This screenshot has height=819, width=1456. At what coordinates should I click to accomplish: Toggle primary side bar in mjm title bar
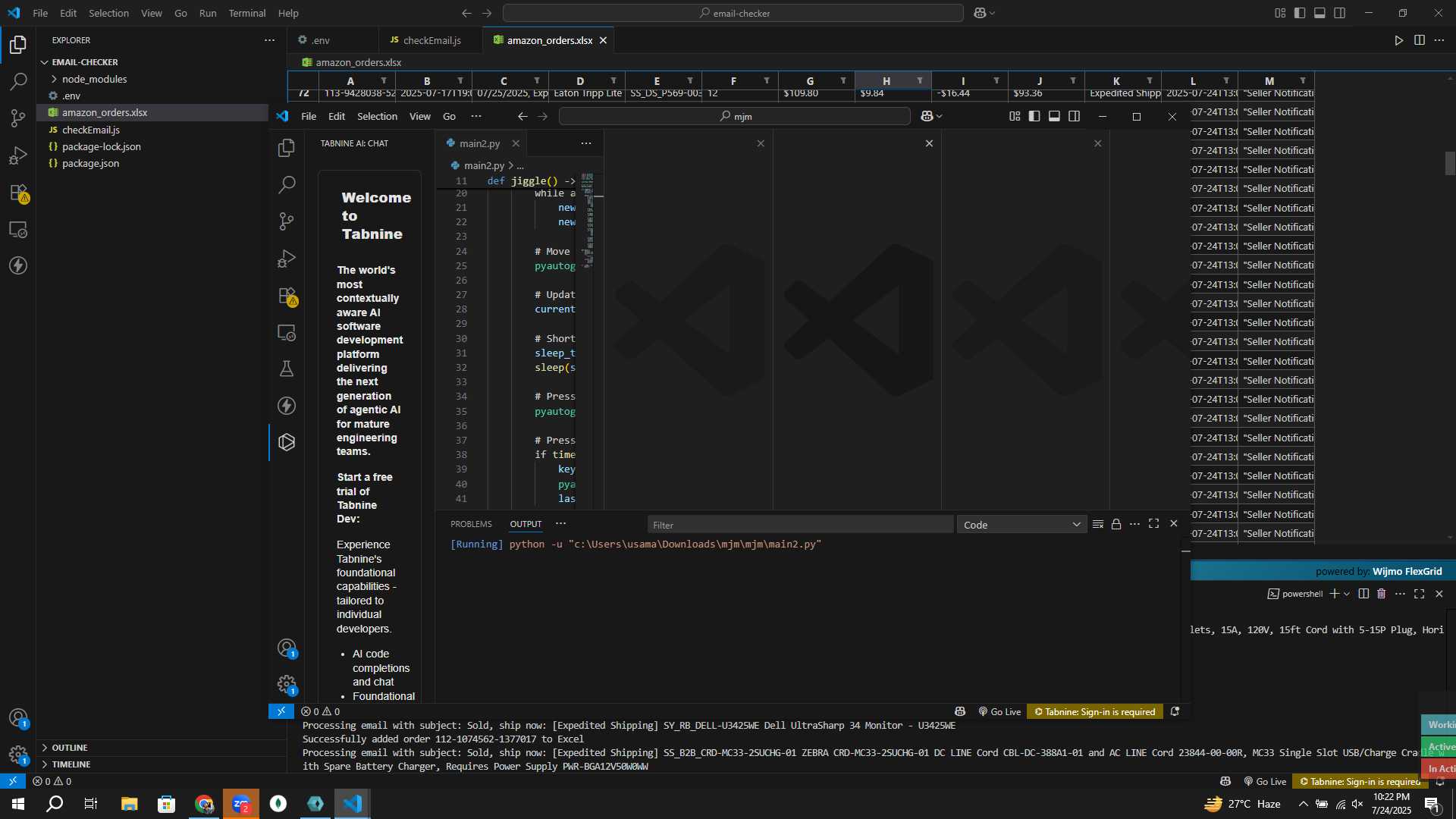pyautogui.click(x=1034, y=116)
